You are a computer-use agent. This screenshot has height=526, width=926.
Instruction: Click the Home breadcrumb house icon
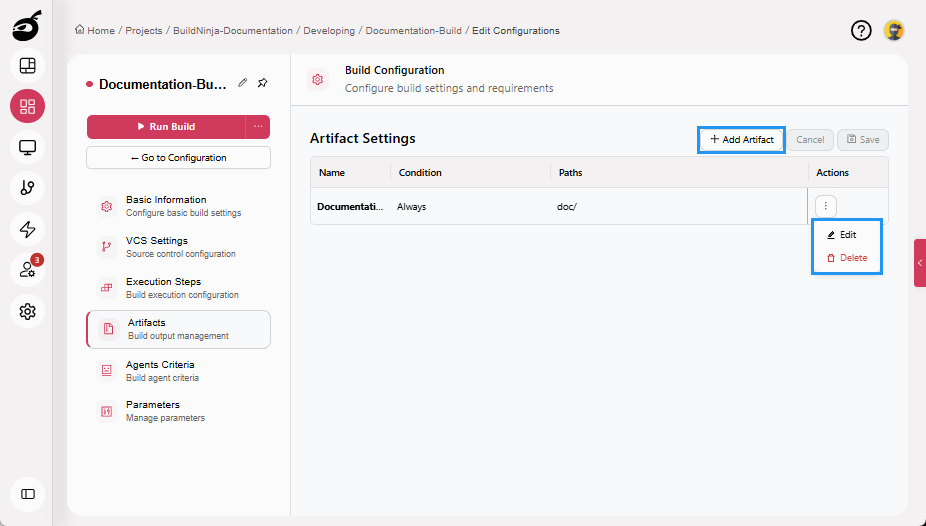79,30
